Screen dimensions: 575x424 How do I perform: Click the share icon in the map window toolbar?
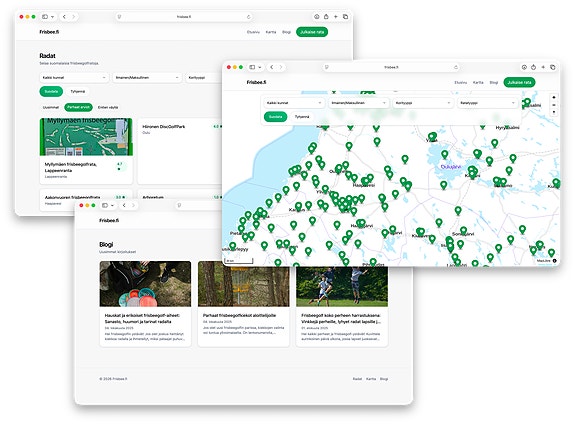click(534, 67)
